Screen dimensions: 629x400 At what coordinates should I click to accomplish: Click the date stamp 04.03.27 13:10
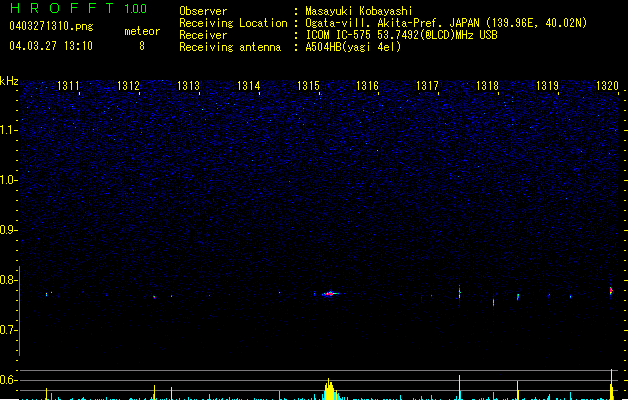point(51,46)
